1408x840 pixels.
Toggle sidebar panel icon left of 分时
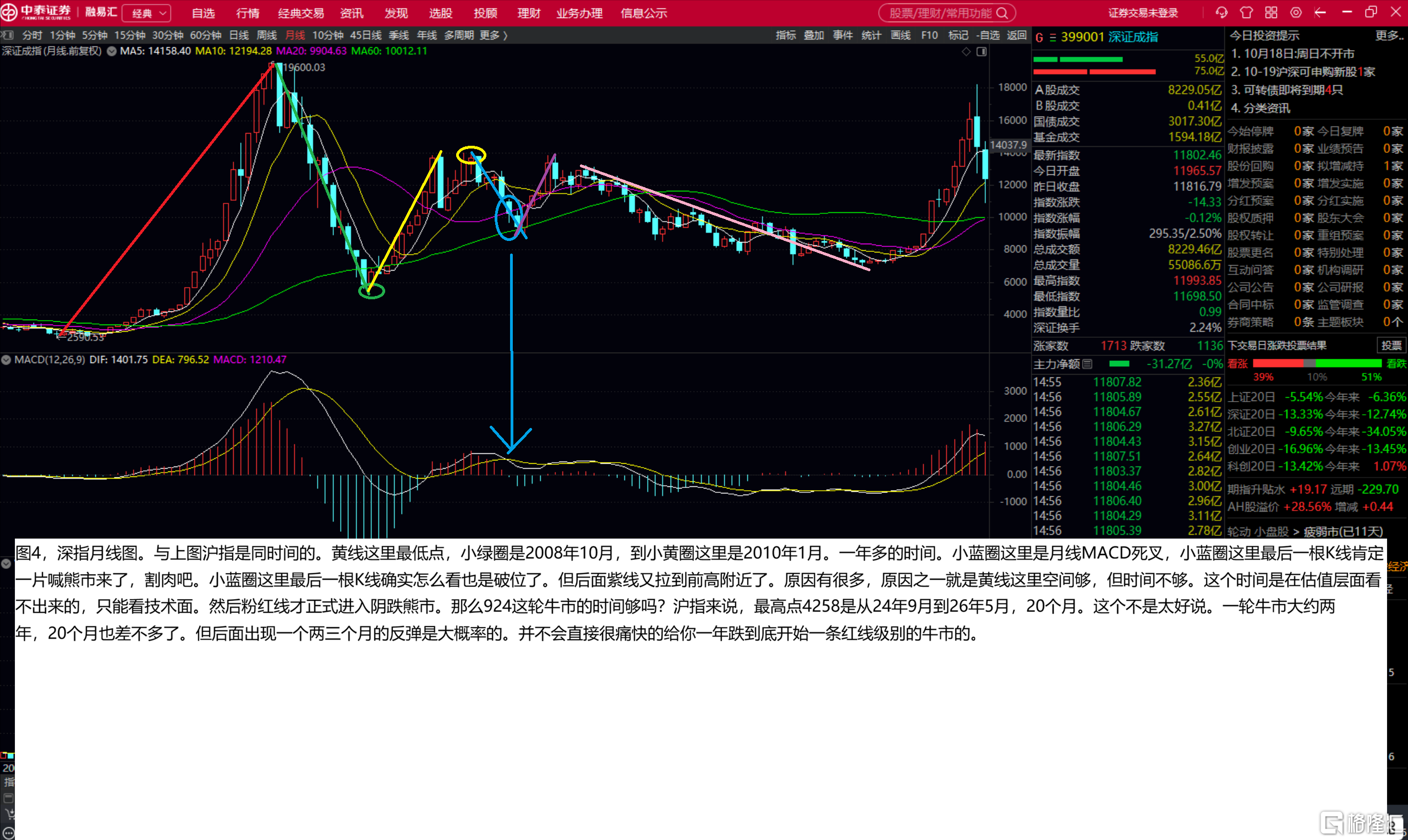coord(7,35)
